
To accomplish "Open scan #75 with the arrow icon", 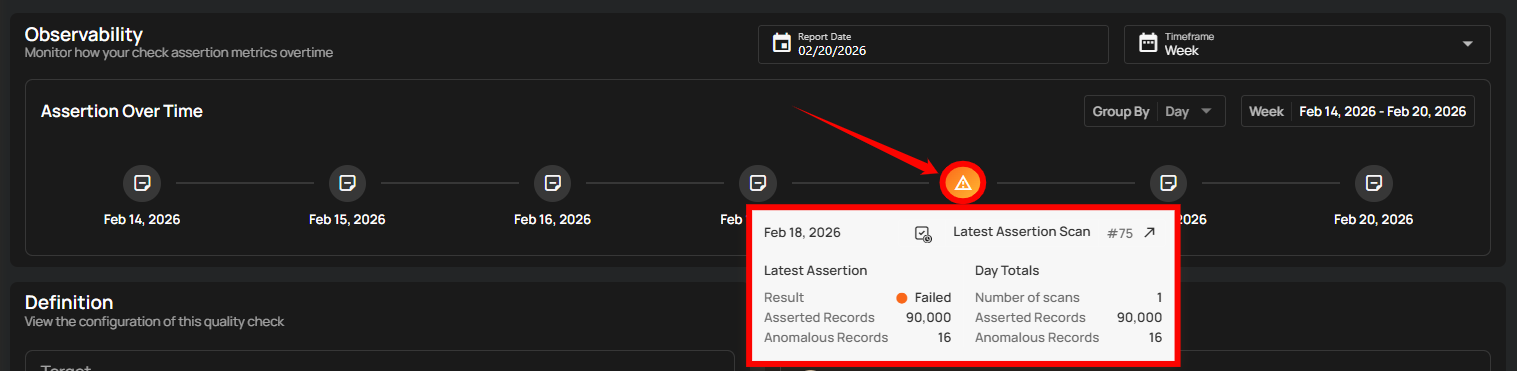I will (1150, 232).
